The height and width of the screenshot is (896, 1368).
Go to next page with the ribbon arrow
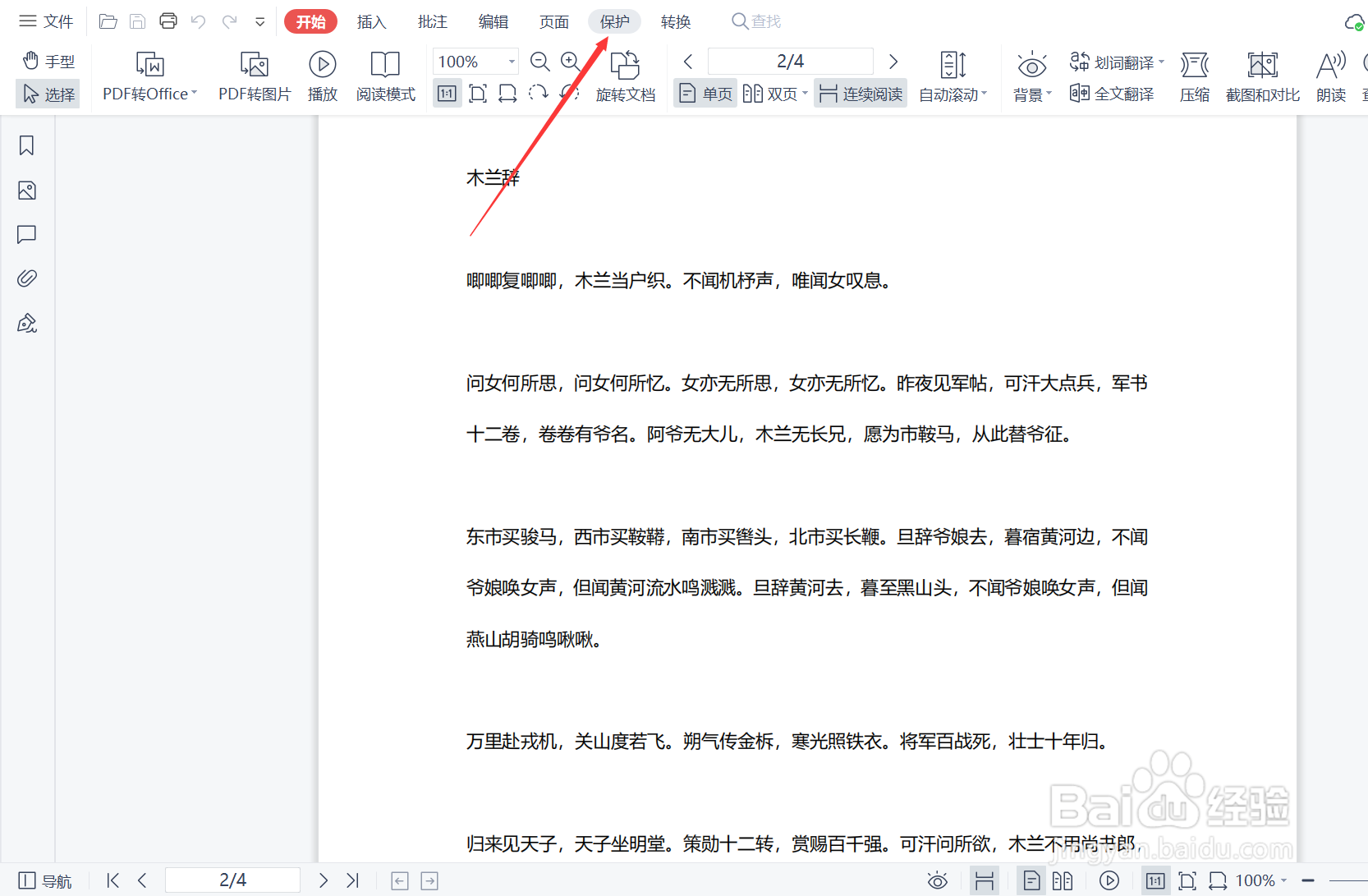tap(893, 62)
